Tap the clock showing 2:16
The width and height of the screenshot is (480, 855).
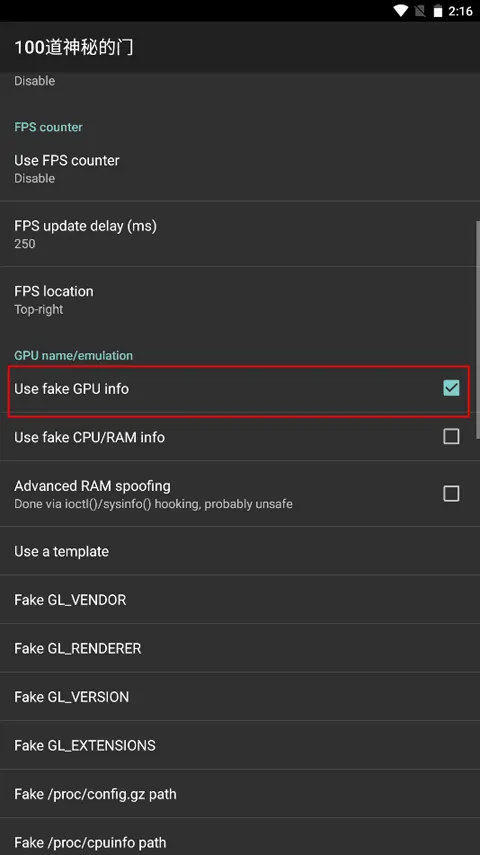(x=460, y=11)
